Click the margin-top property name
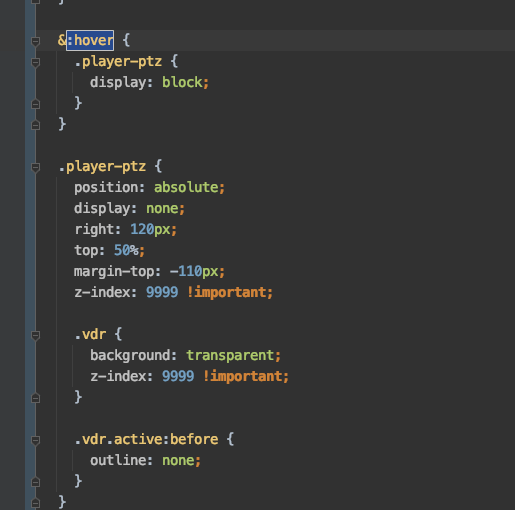Viewport: 515px width, 510px height. coord(114,272)
